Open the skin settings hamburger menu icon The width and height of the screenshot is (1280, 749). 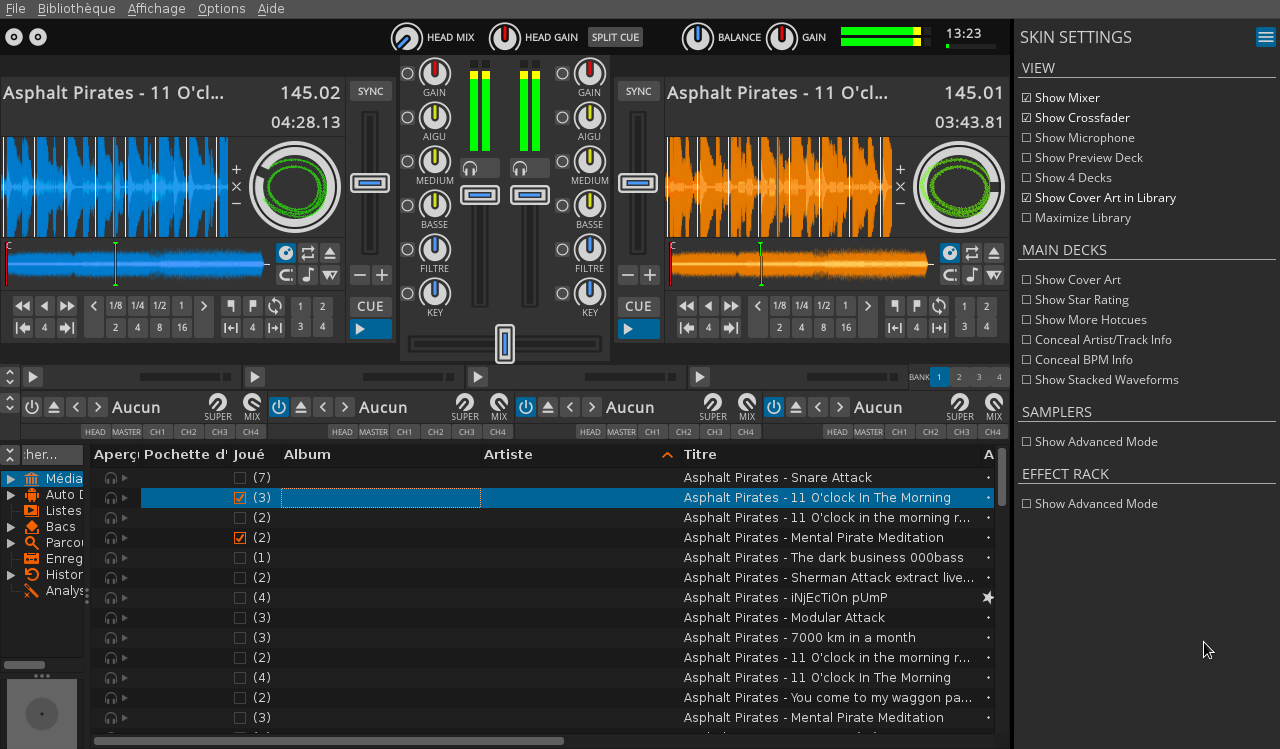click(x=1266, y=37)
